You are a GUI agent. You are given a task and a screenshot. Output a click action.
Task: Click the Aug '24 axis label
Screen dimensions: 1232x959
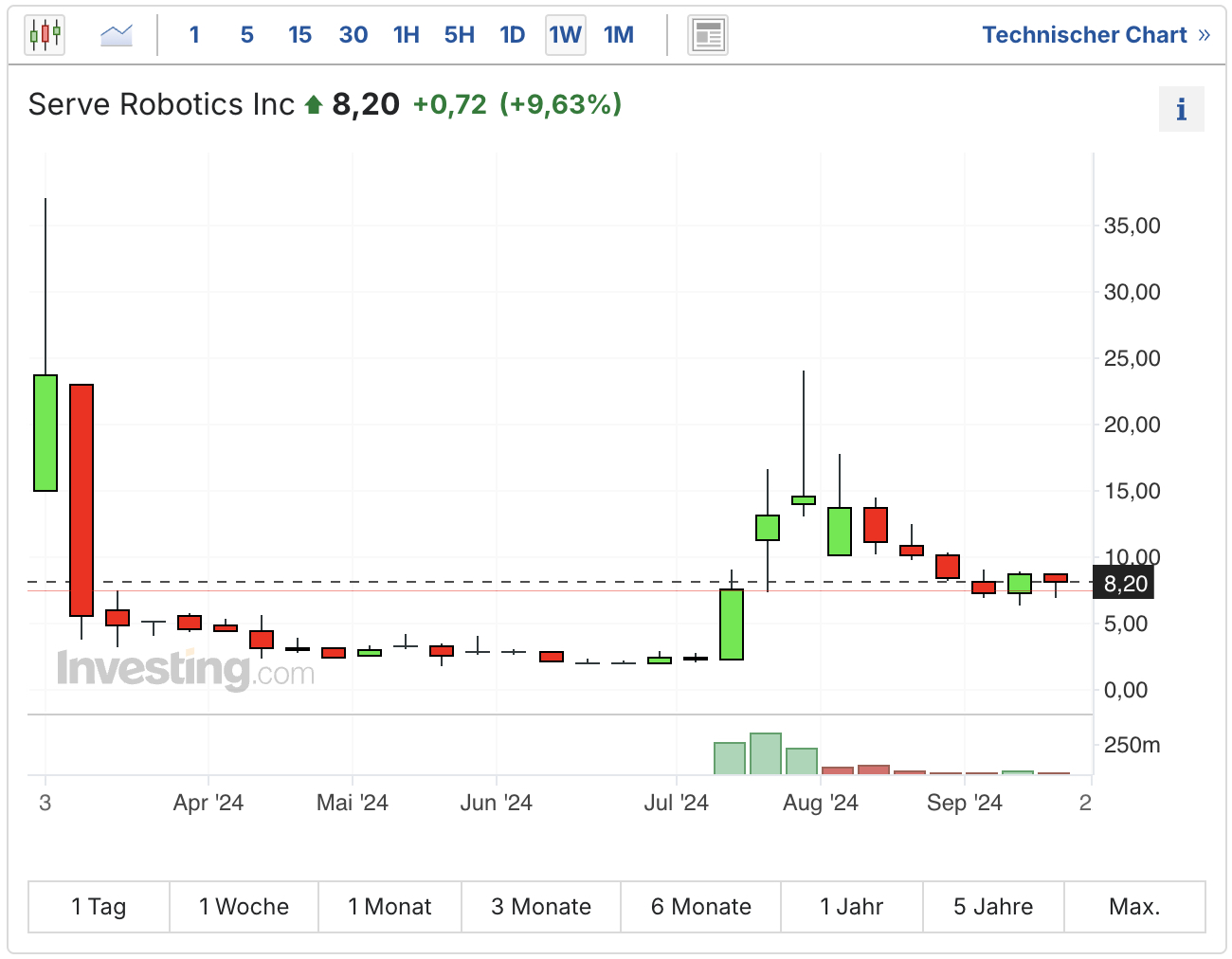click(821, 804)
